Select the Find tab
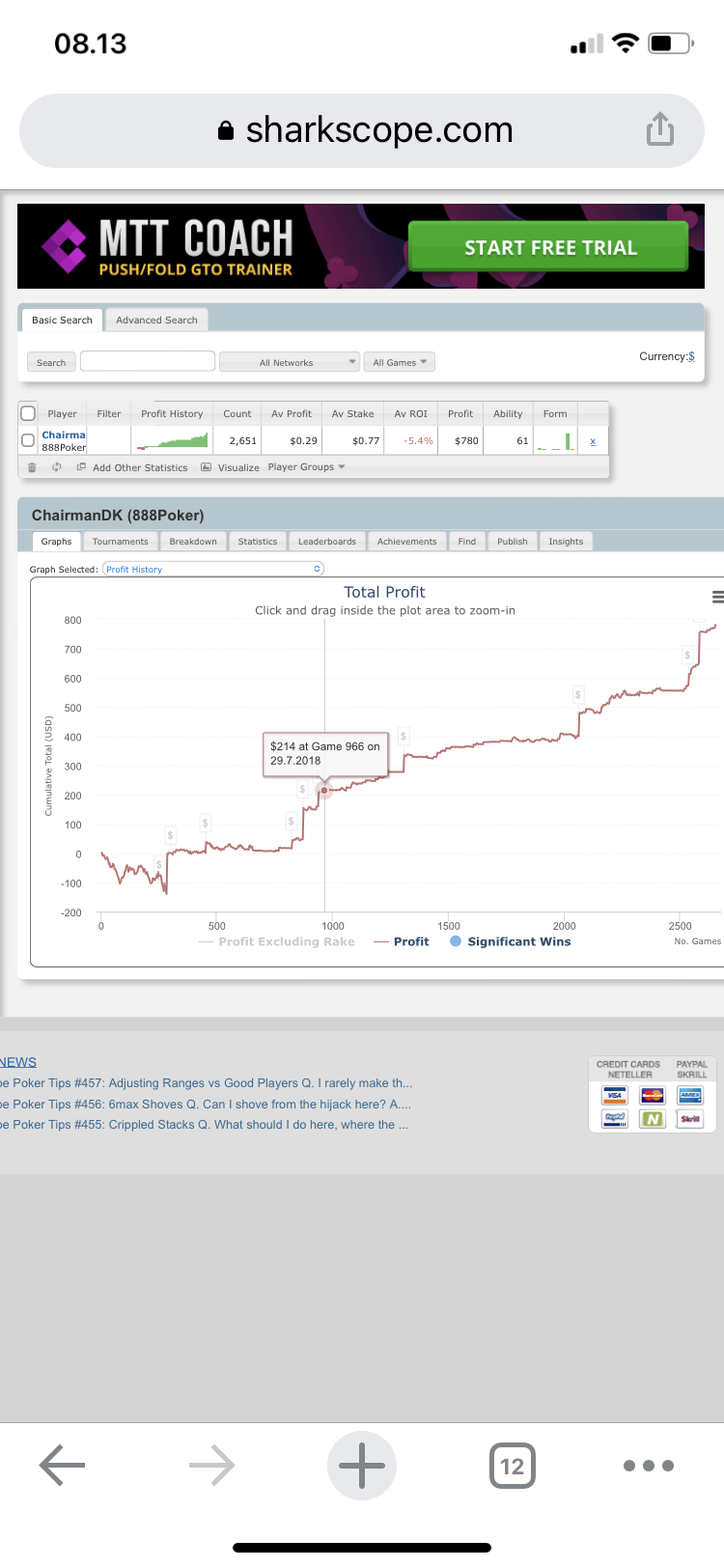Screen dimensions: 724x1568 pyautogui.click(x=467, y=542)
